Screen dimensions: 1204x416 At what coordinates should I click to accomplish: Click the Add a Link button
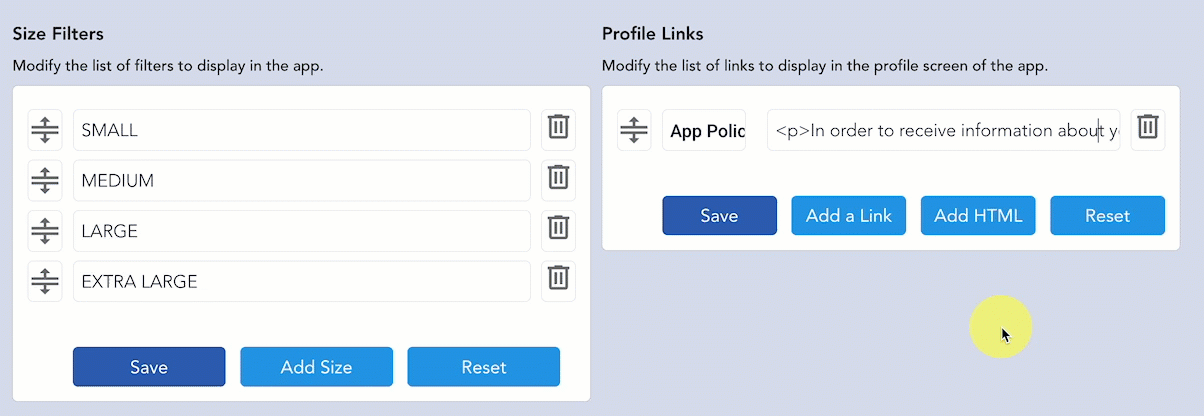click(x=849, y=215)
